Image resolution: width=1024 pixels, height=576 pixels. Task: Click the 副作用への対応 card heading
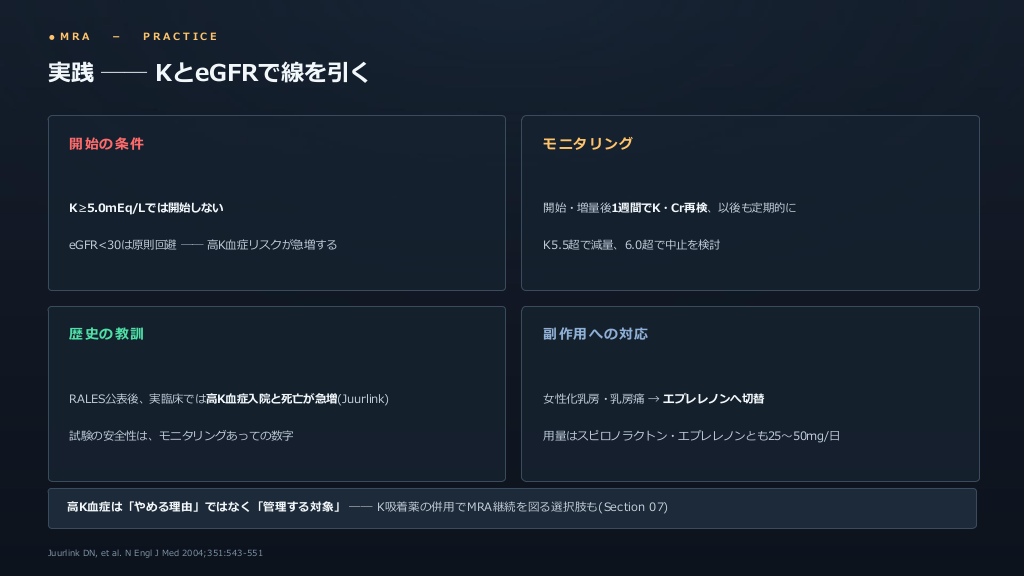click(x=596, y=334)
